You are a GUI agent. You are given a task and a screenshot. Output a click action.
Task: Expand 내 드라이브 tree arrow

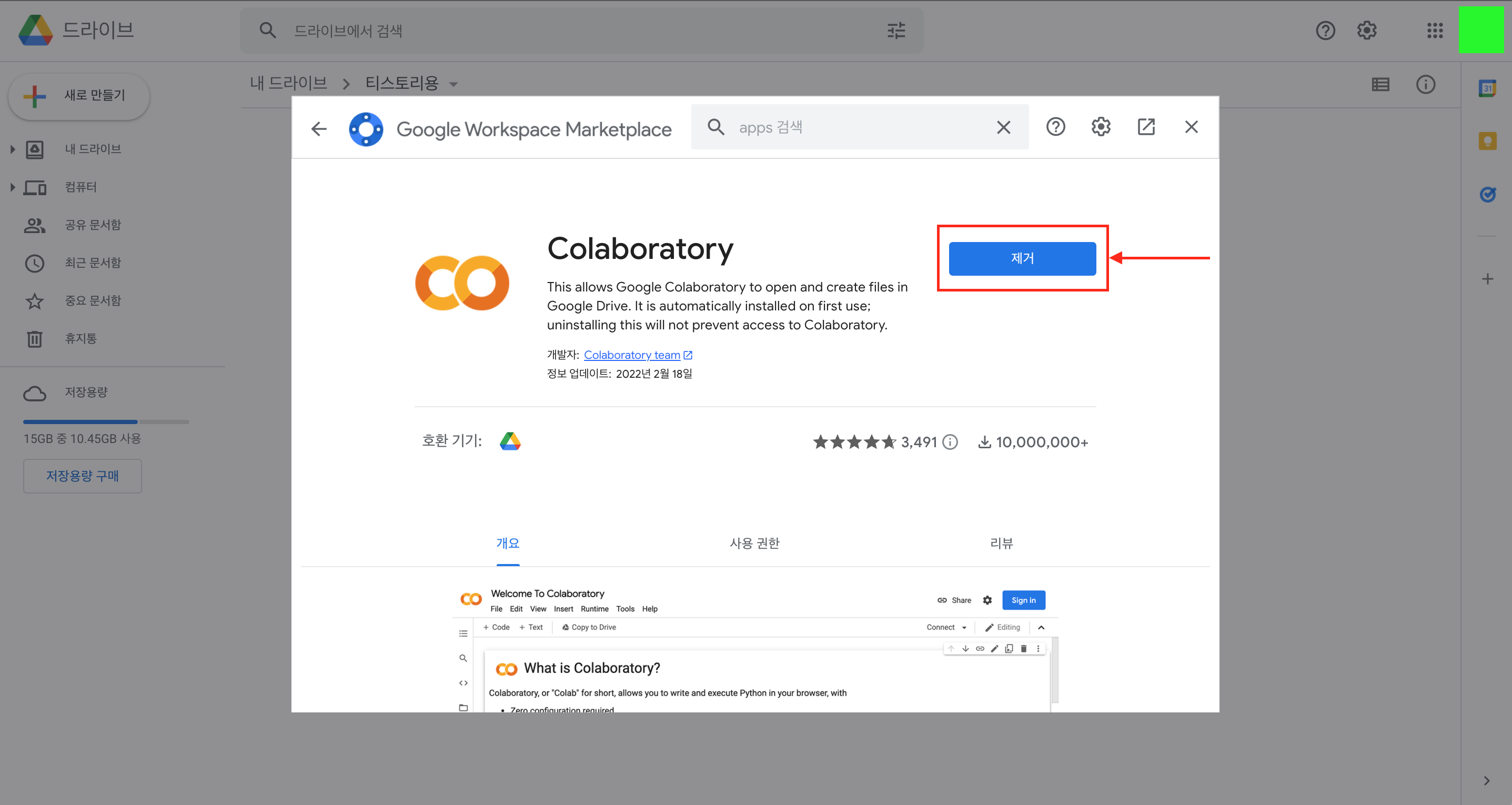(12, 149)
